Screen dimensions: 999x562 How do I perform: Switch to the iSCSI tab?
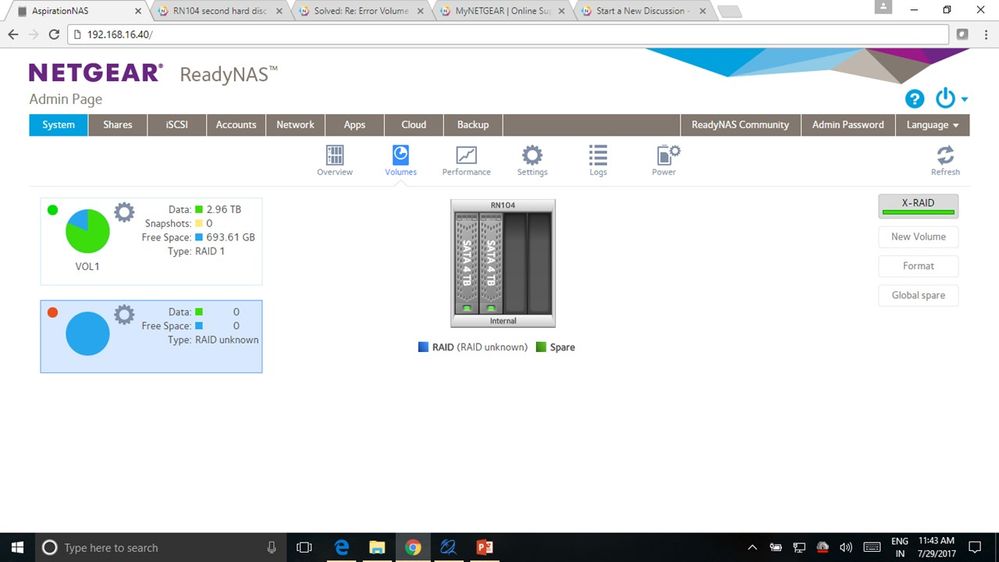tap(177, 125)
